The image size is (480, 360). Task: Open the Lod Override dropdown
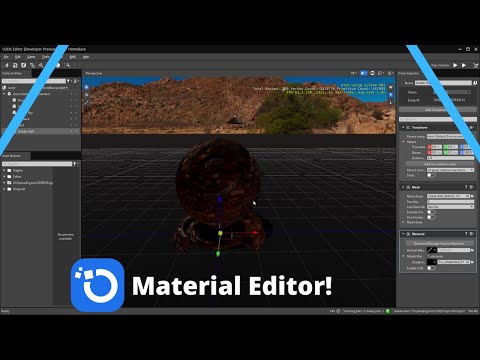click(450, 207)
